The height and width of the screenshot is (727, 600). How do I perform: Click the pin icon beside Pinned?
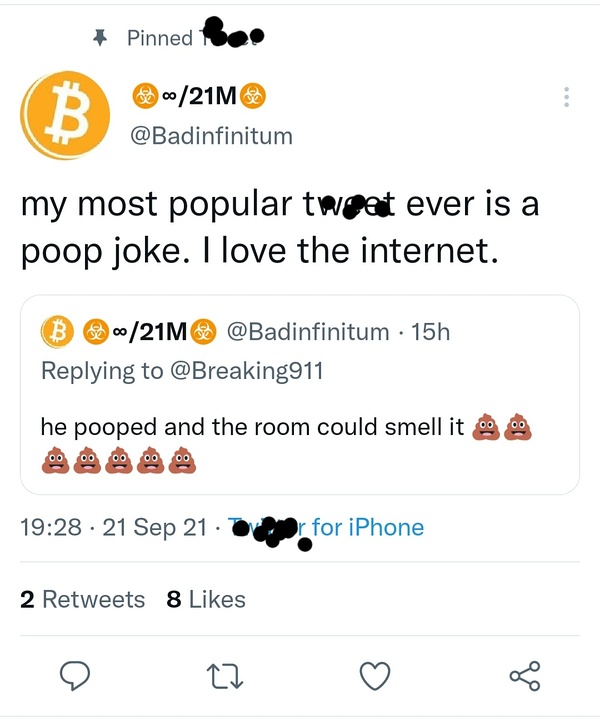click(x=99, y=38)
